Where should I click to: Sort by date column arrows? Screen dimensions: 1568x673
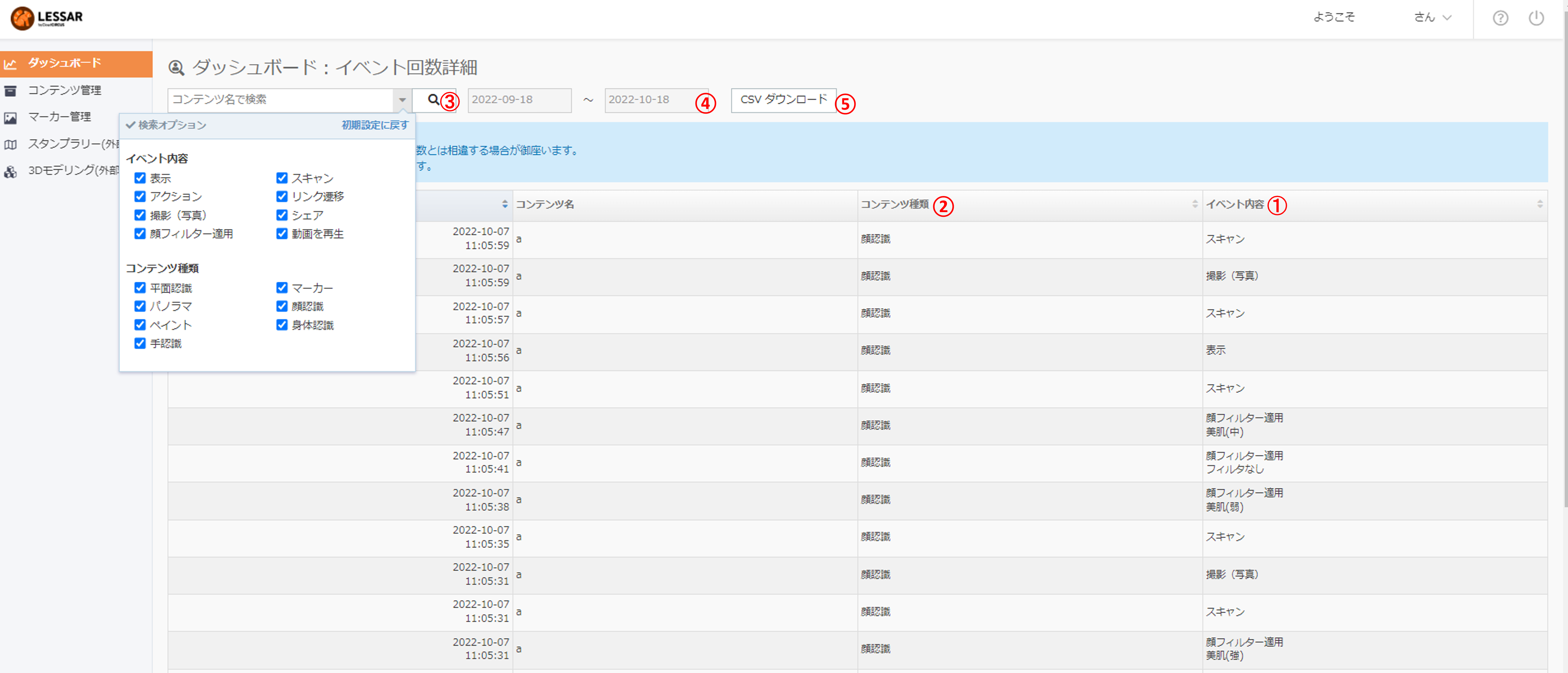[505, 204]
